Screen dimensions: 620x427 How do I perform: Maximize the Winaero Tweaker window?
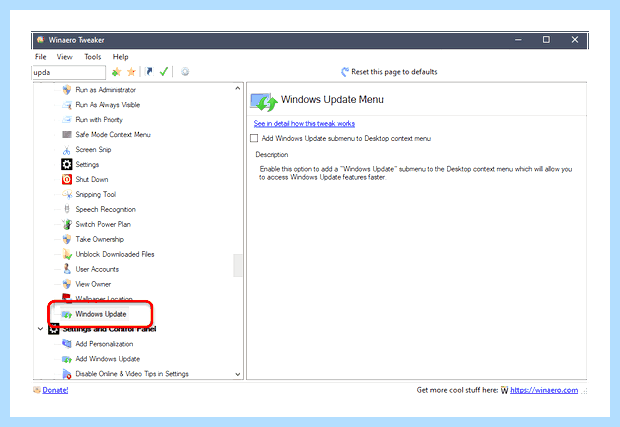pos(546,40)
